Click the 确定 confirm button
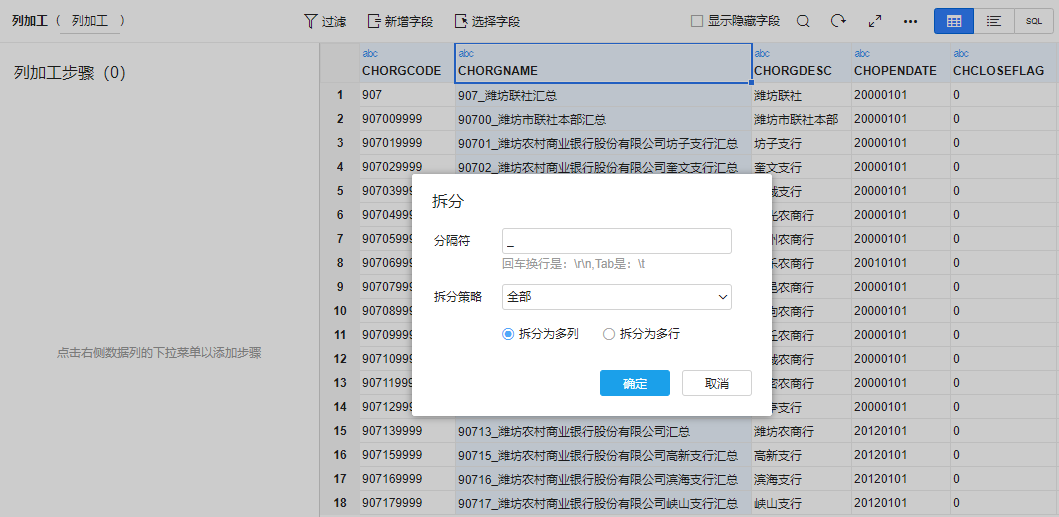The height and width of the screenshot is (517, 1059). pyautogui.click(x=635, y=383)
